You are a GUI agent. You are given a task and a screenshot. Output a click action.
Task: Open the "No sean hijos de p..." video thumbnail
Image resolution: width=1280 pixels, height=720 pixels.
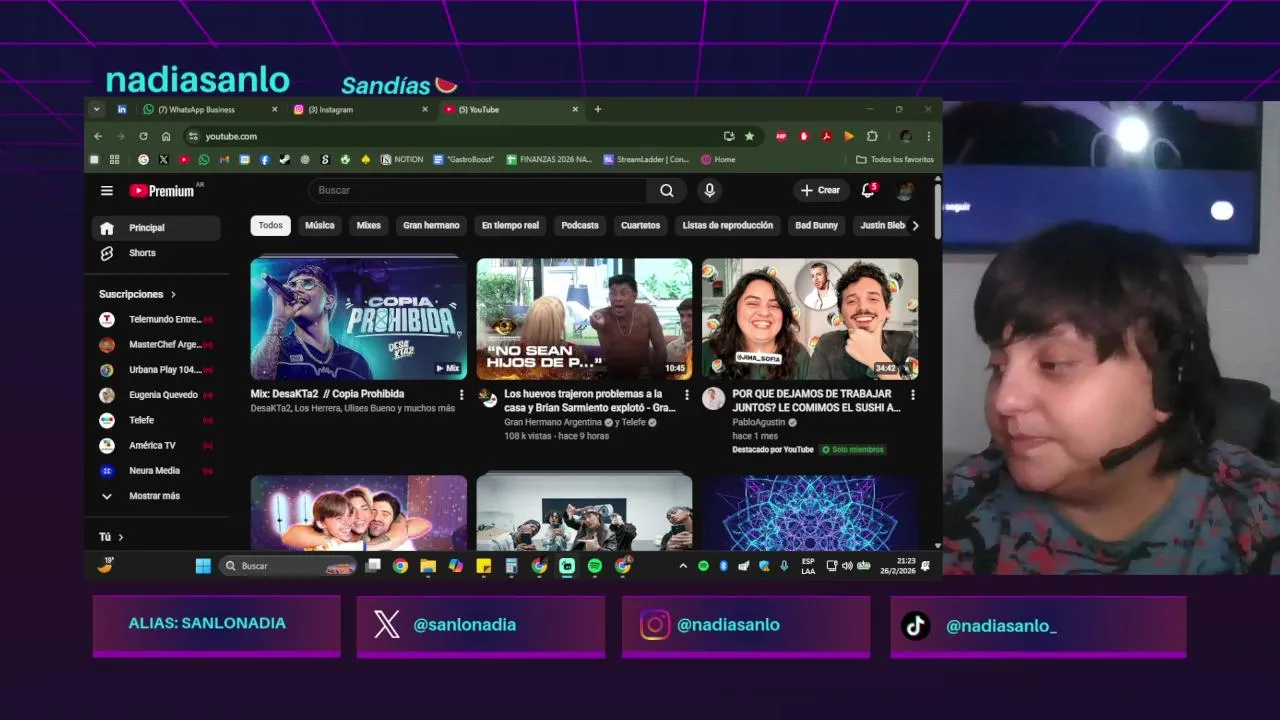point(584,319)
